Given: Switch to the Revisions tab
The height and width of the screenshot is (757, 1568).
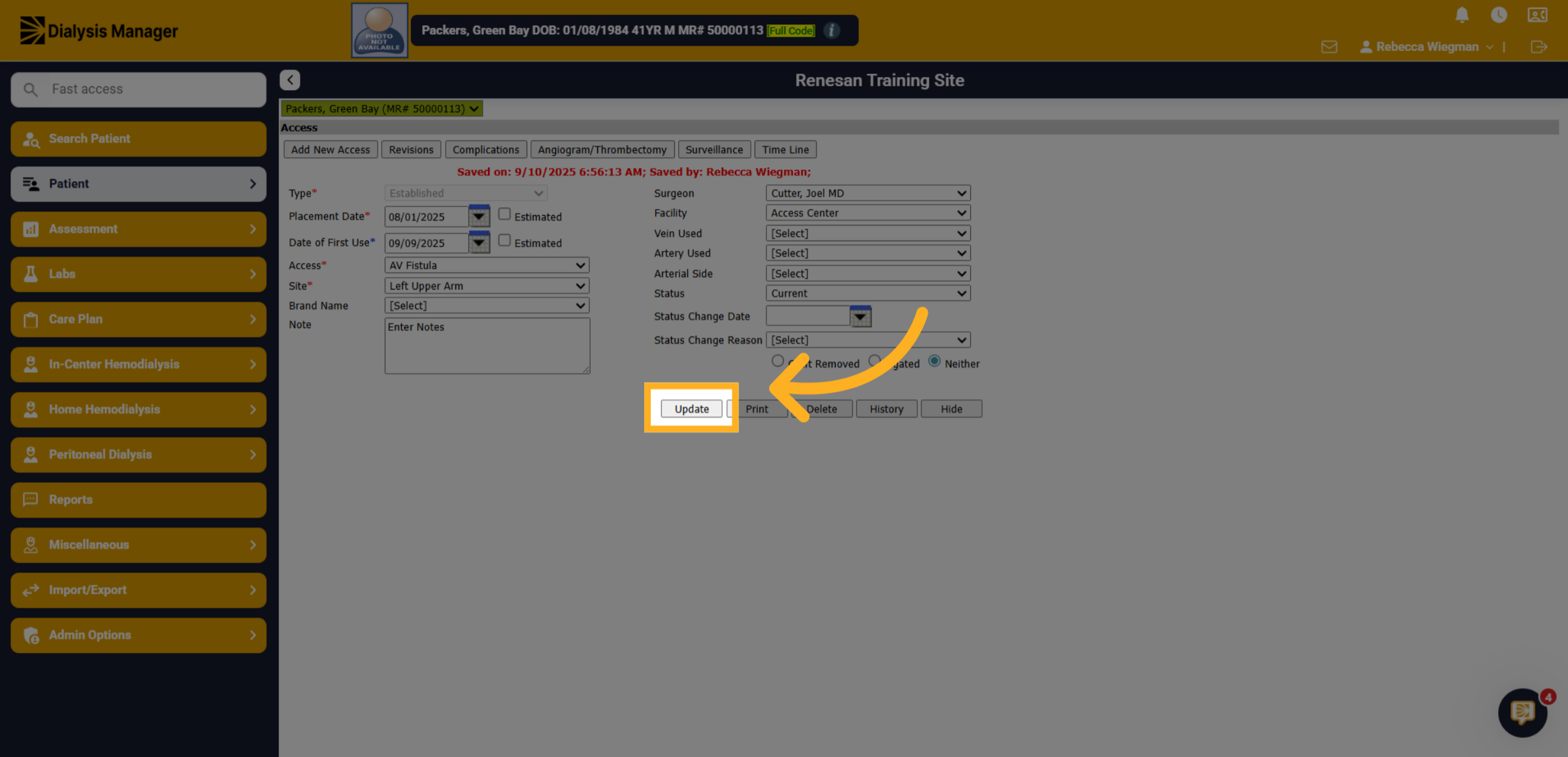Looking at the screenshot, I should point(411,150).
